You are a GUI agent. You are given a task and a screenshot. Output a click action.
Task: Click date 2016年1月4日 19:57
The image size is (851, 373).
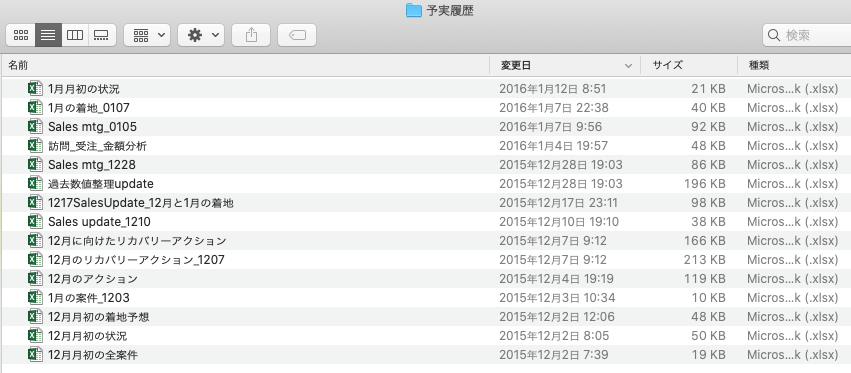pyautogui.click(x=553, y=146)
